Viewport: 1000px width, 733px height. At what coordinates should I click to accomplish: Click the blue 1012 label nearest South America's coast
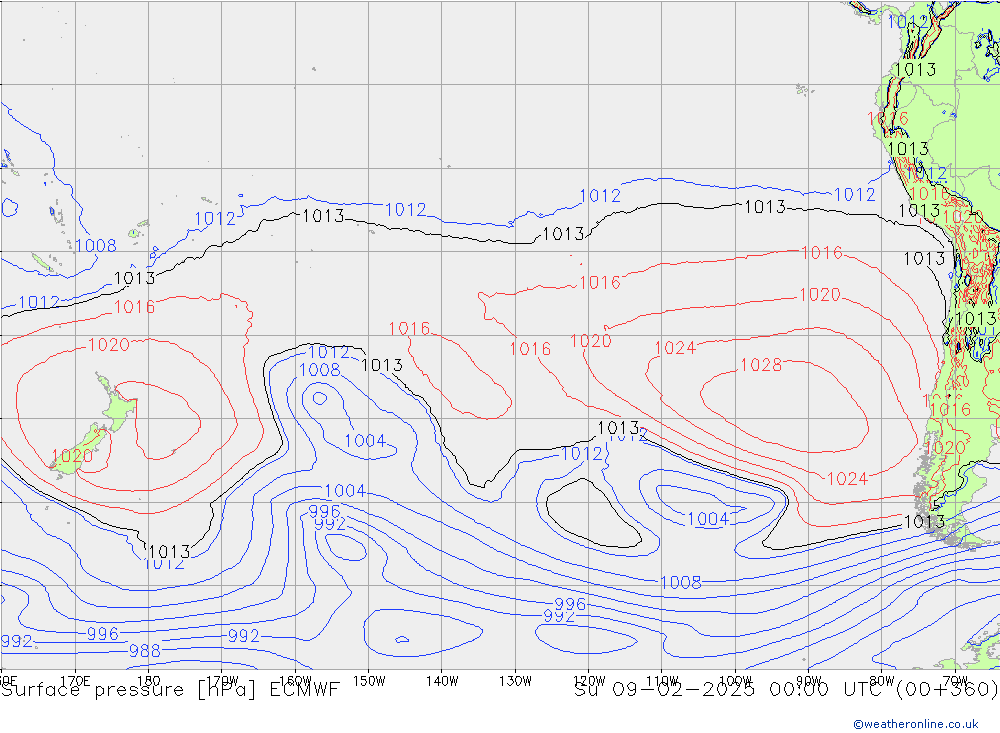tap(854, 195)
